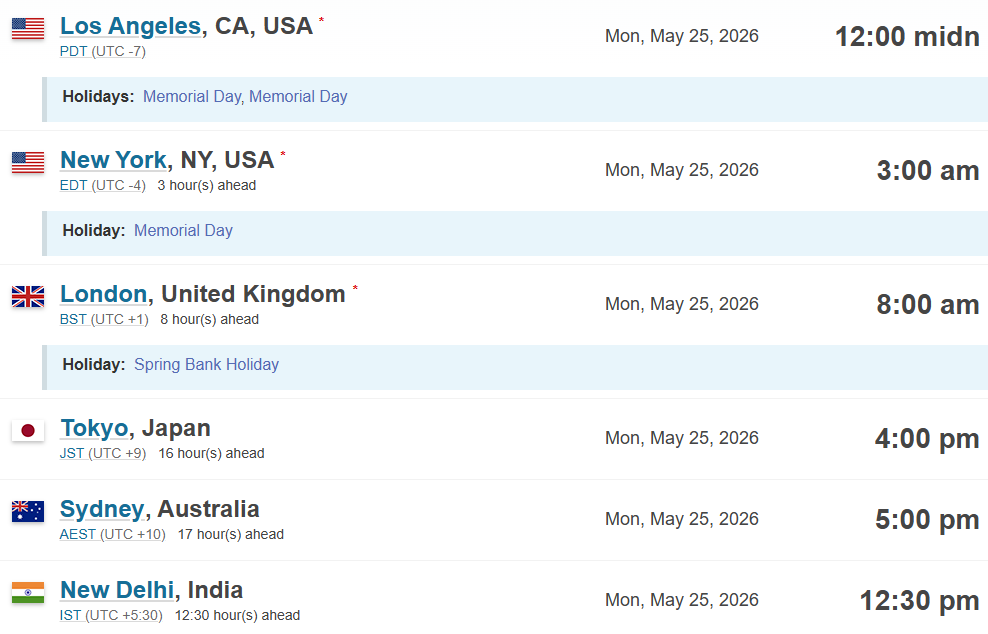Open New York's Memorial Day holiday link
Viewport: 988px width, 634px height.
[183, 230]
